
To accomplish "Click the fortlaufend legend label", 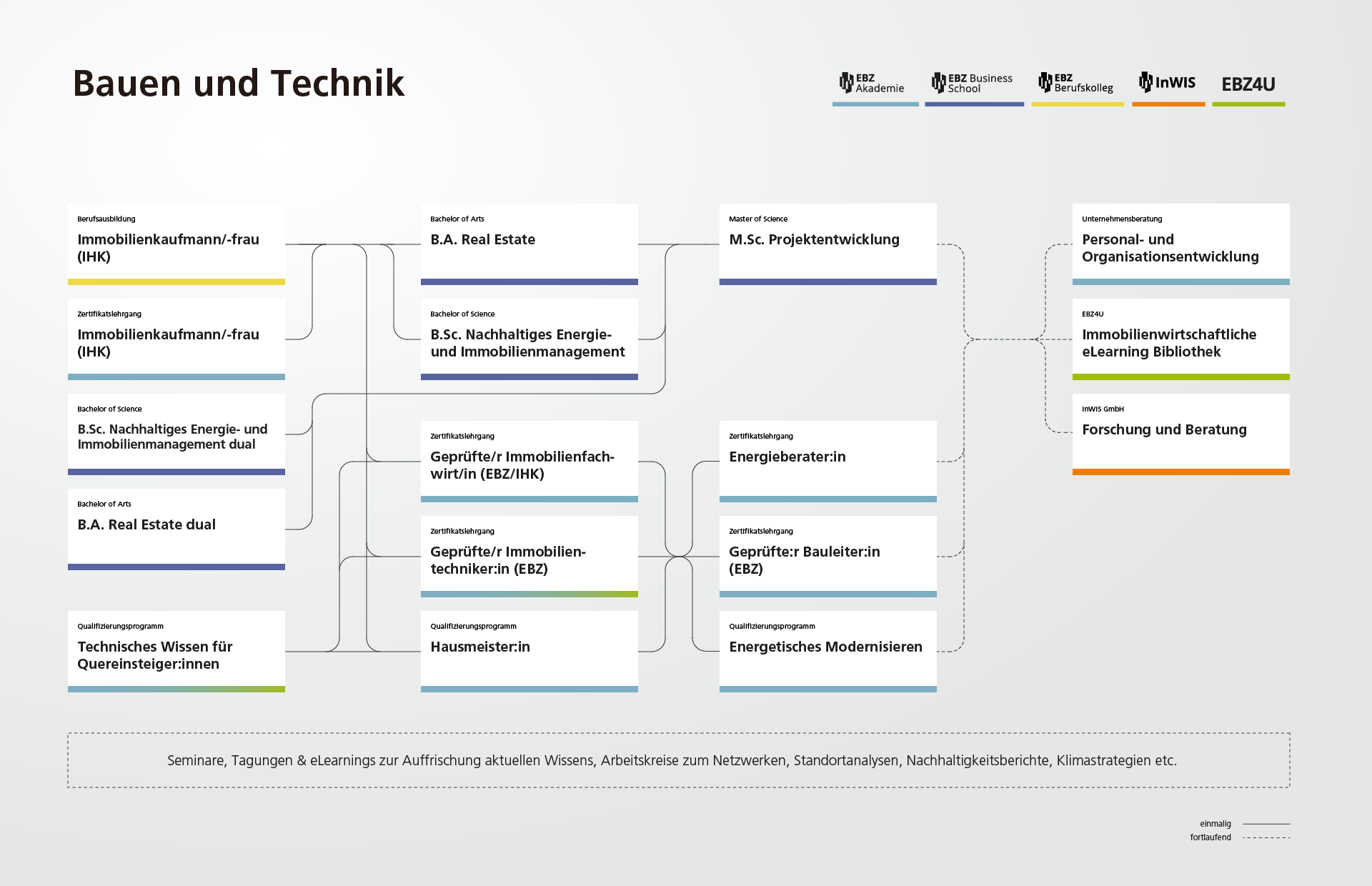I will click(x=1211, y=837).
